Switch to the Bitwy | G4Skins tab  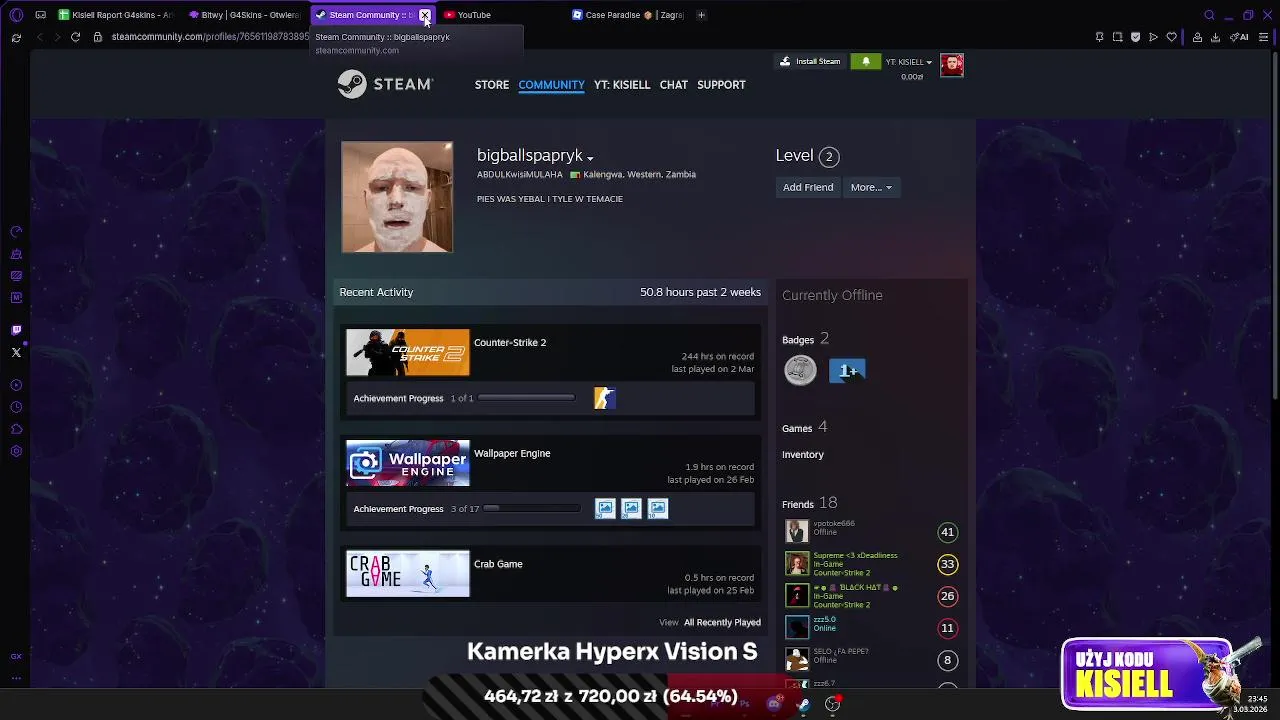pyautogui.click(x=246, y=15)
